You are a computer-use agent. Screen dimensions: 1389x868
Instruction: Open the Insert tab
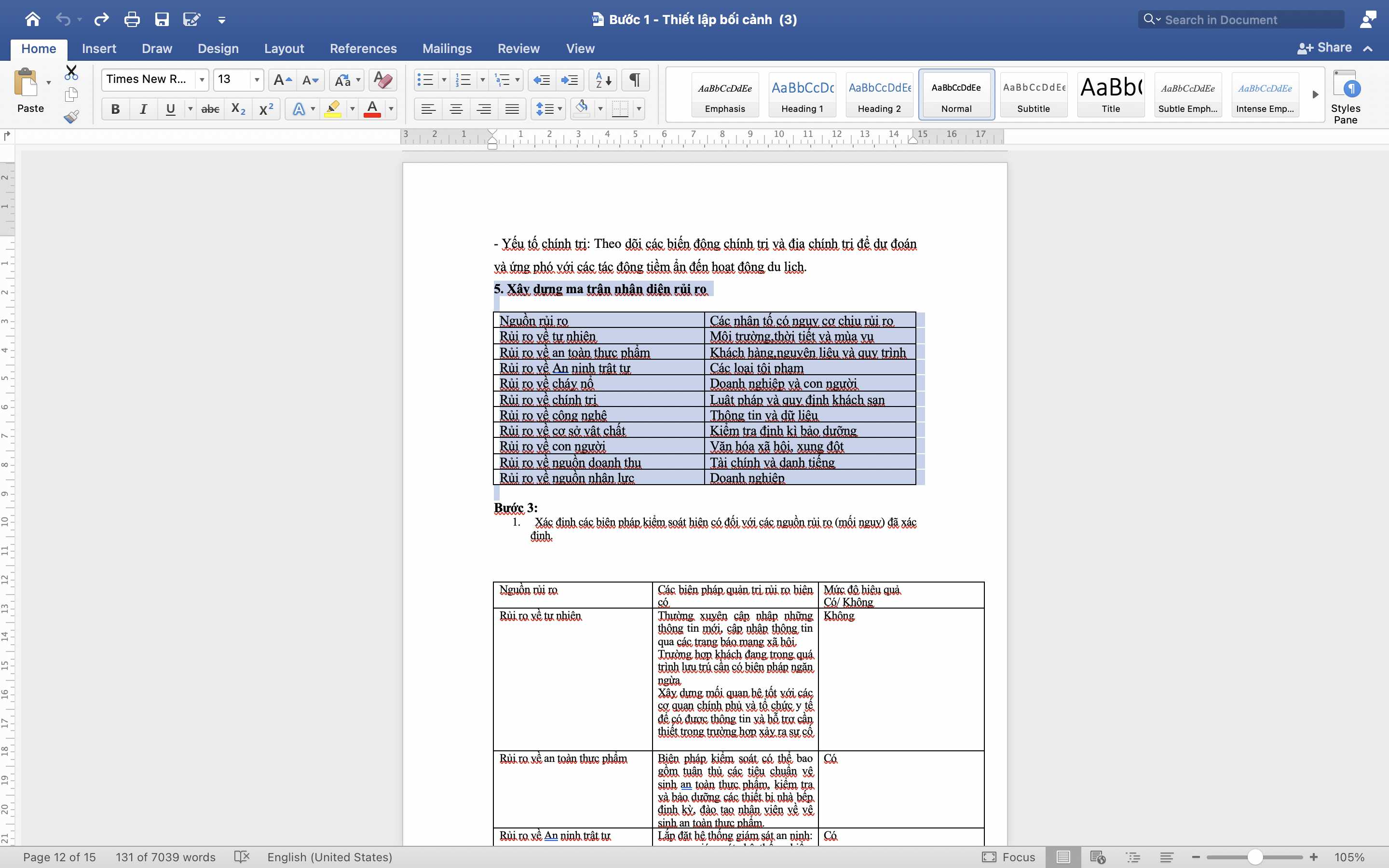(x=99, y=49)
